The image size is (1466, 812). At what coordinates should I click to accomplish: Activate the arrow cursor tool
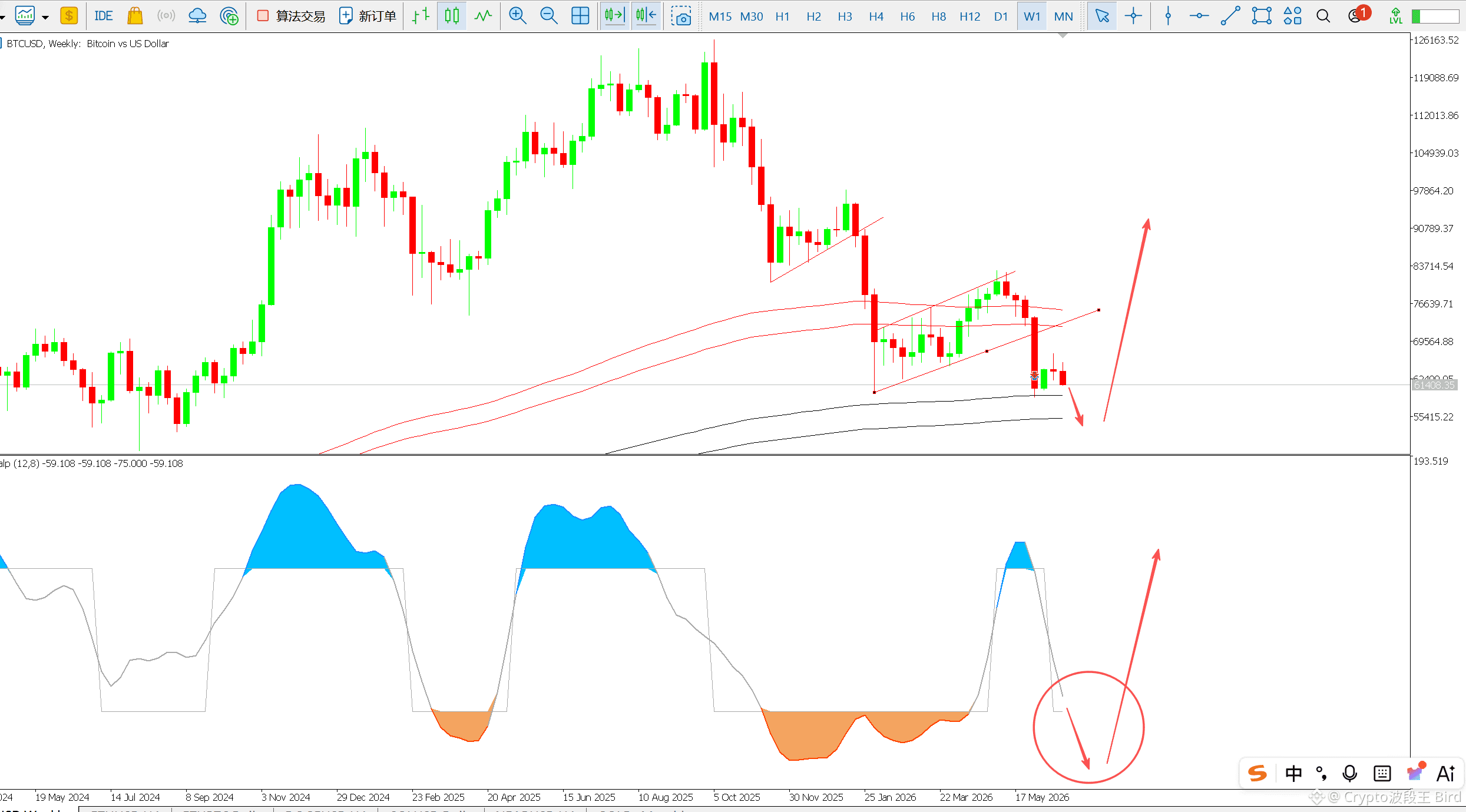[1102, 16]
